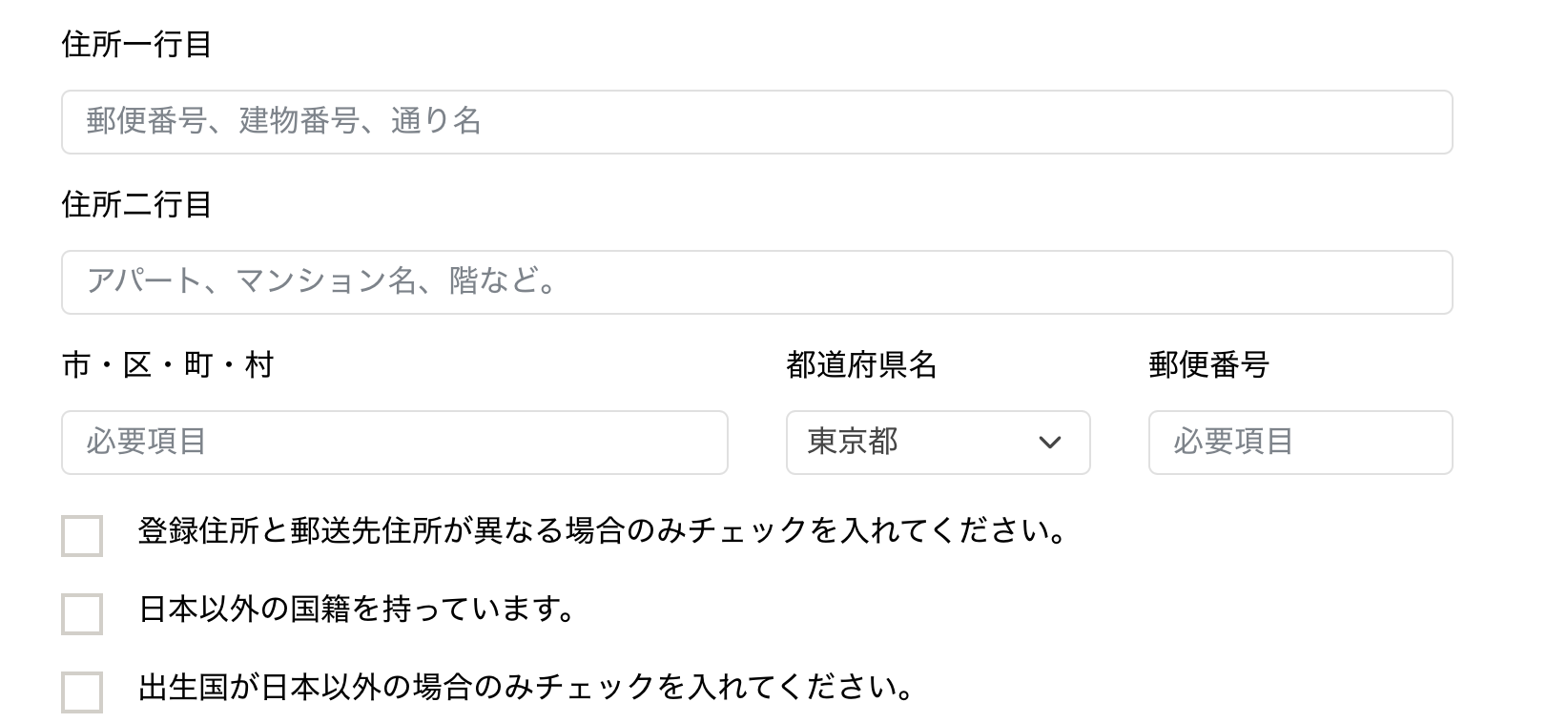The image size is (1568, 723).
Task: Tick the 日本以外の国籍を持っています checkbox
Action: [x=82, y=614]
